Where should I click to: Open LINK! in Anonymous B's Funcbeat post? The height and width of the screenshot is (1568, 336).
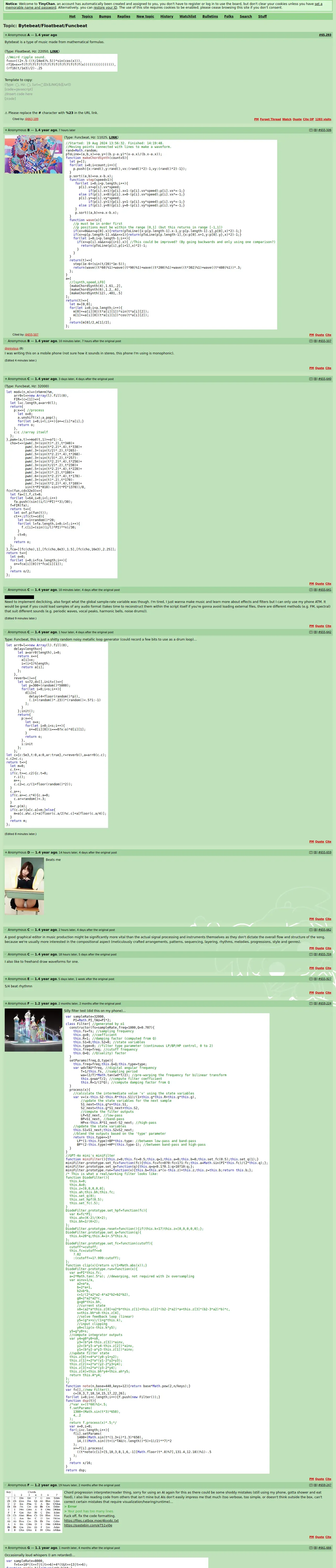113,137
